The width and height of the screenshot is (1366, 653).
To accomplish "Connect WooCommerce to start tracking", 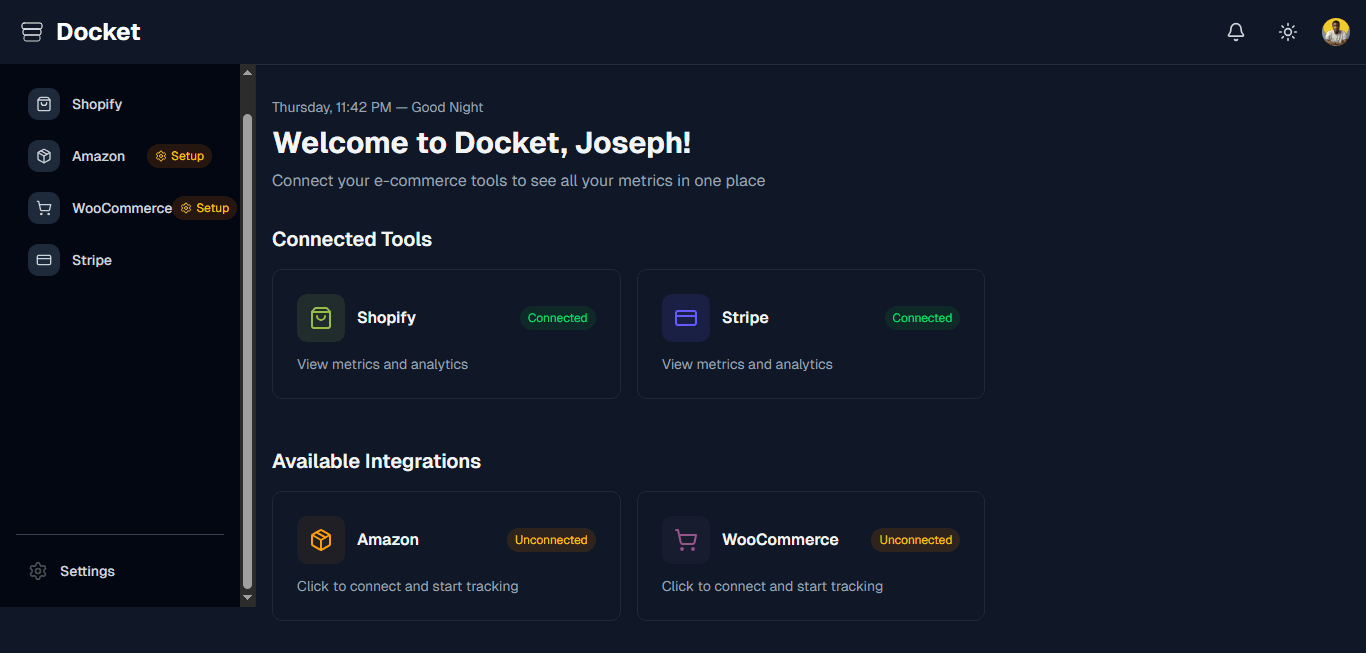I will (x=810, y=556).
